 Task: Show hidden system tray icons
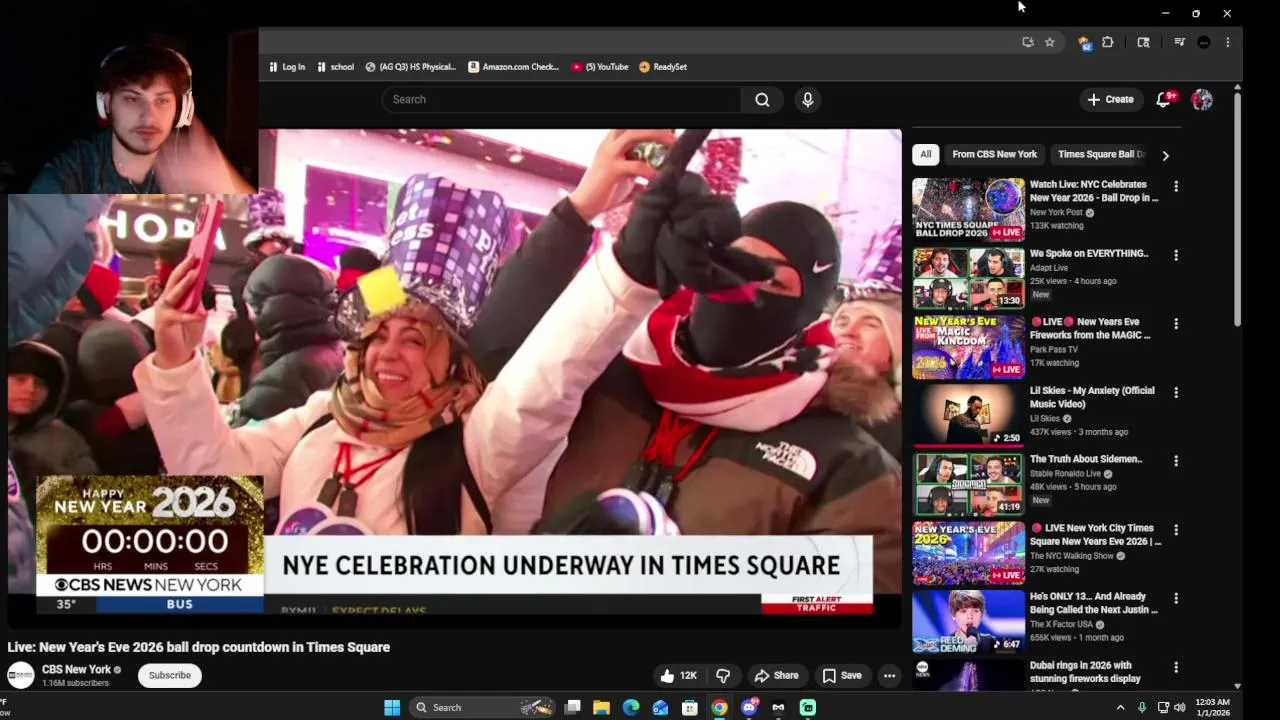(1120, 708)
